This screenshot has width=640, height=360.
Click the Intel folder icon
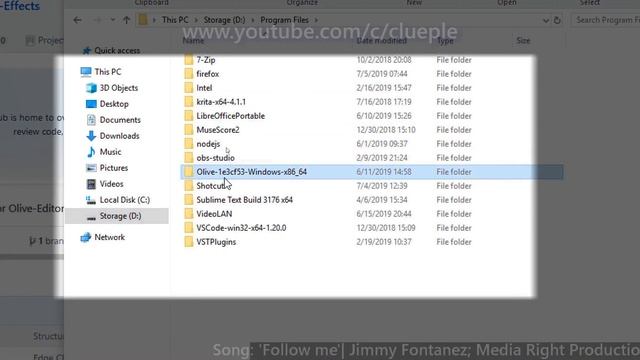[189, 88]
